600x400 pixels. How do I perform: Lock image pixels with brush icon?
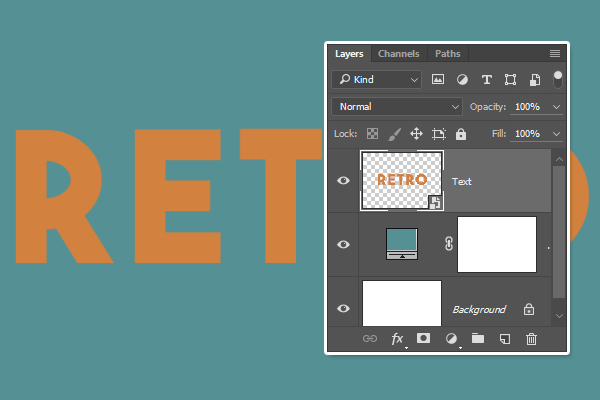(x=395, y=134)
